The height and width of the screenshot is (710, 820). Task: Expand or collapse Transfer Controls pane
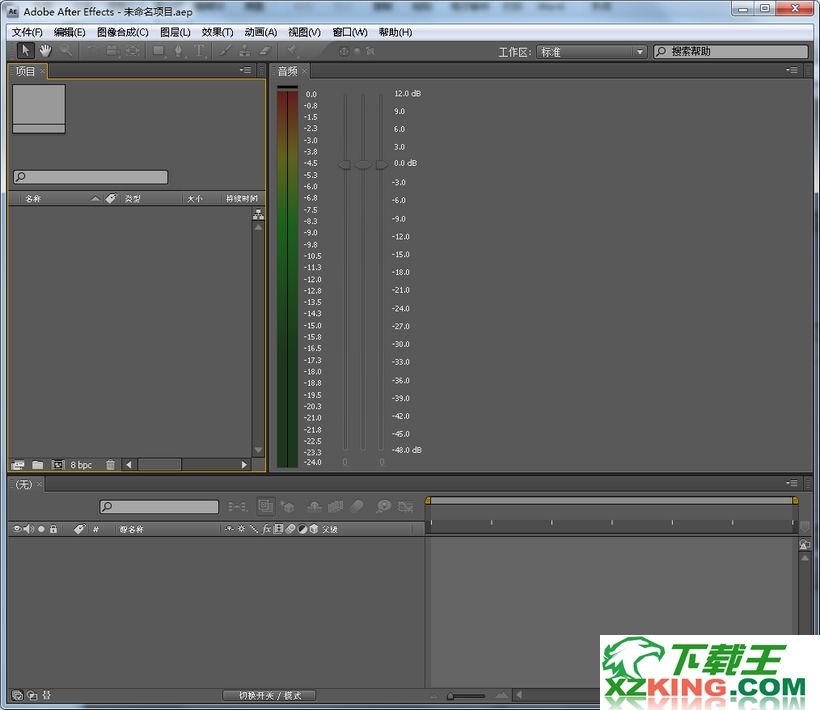click(x=32, y=695)
